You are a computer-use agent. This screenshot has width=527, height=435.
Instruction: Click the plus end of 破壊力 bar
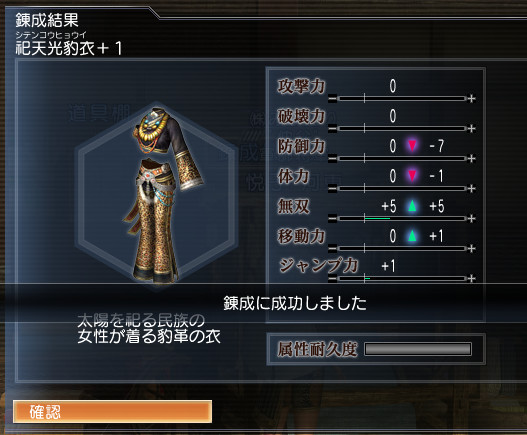click(472, 128)
